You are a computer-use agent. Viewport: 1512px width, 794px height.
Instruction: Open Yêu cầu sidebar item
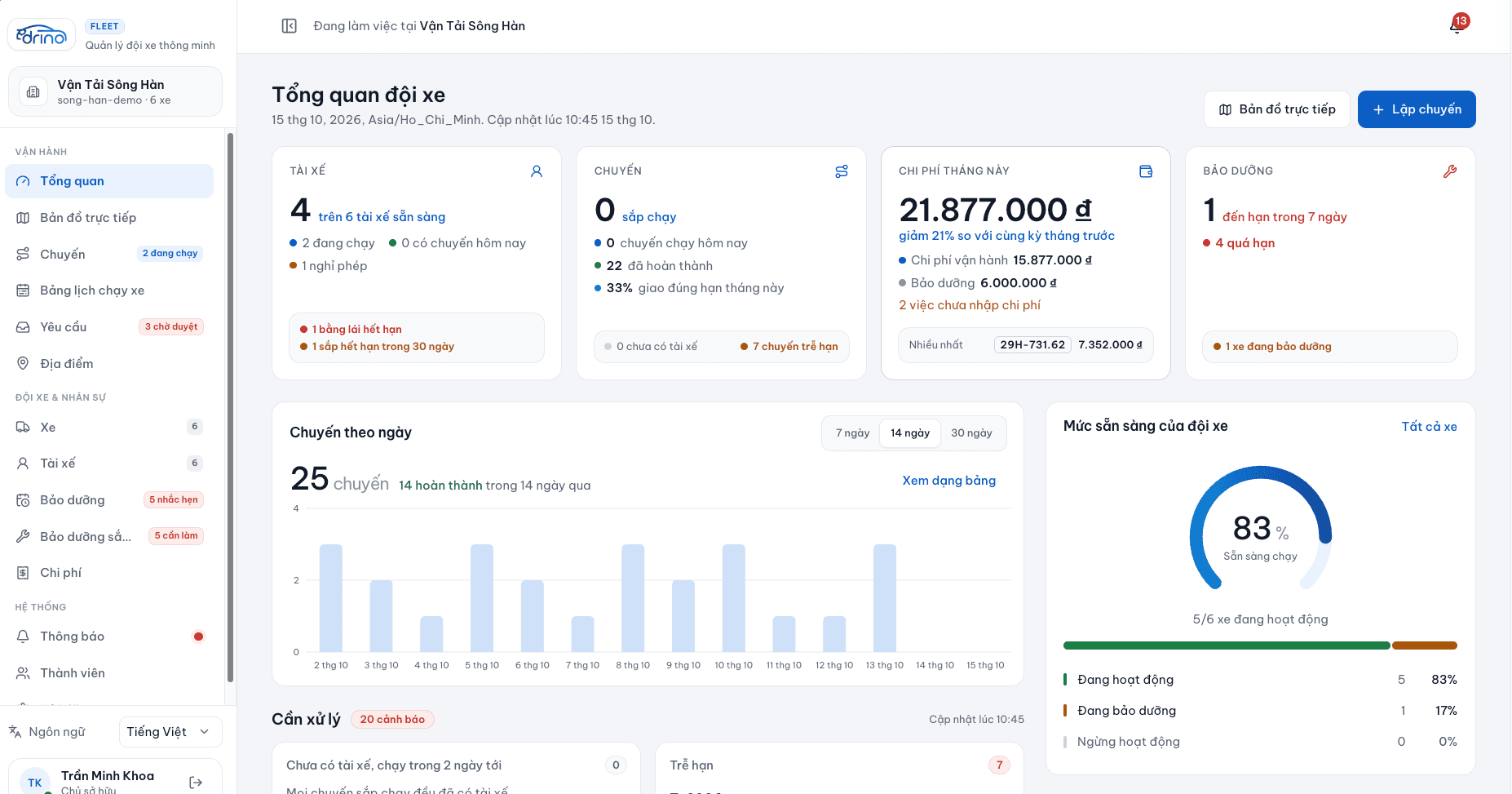(109, 327)
